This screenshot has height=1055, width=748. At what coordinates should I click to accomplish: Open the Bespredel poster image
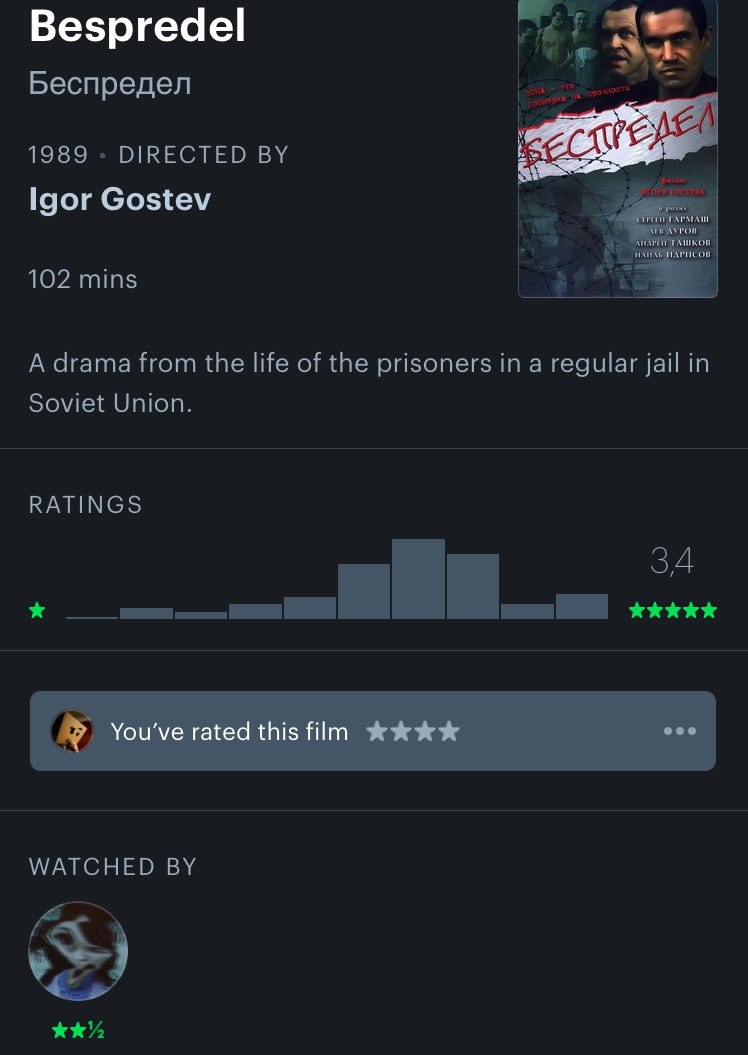click(x=618, y=149)
